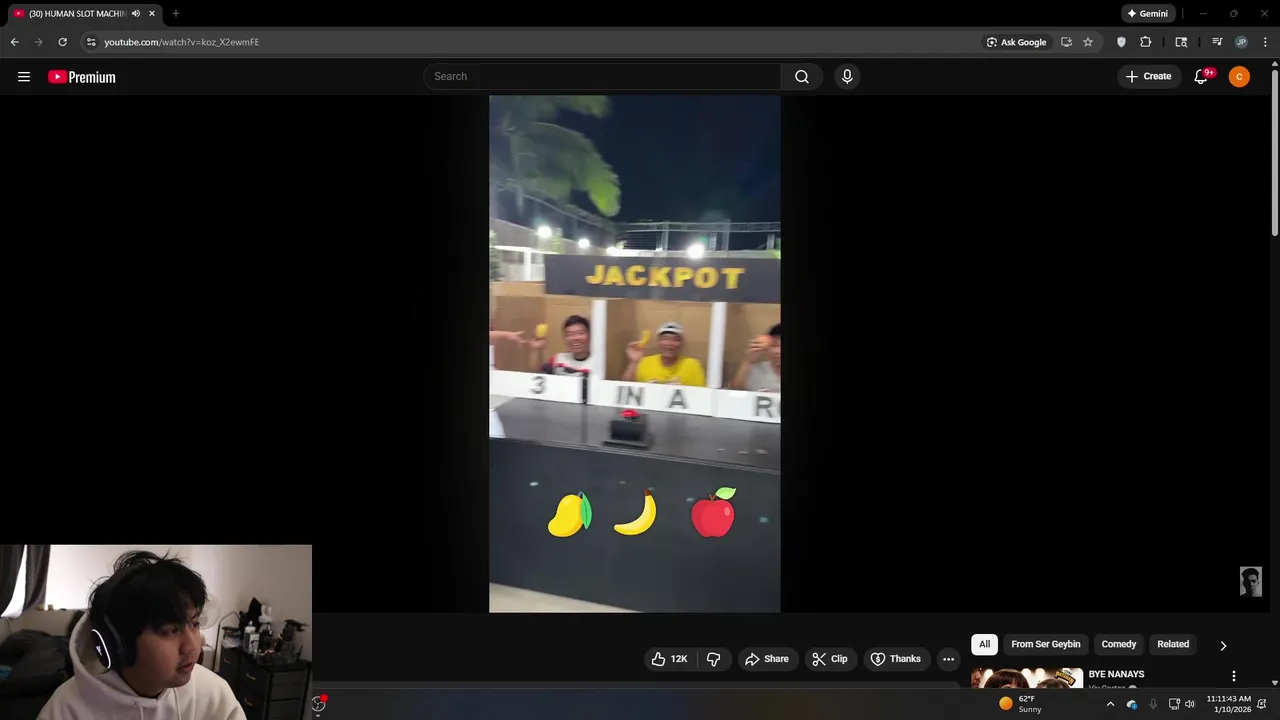
Task: Open the Extensions puzzle icon
Action: click(x=1146, y=42)
